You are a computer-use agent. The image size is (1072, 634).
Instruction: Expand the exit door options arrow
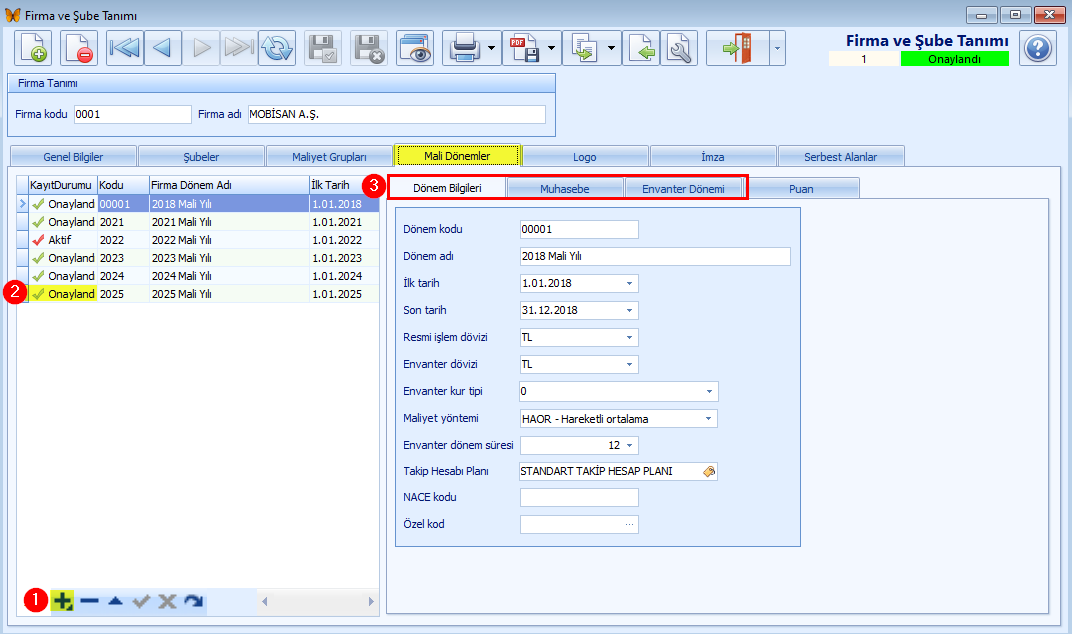(x=777, y=48)
